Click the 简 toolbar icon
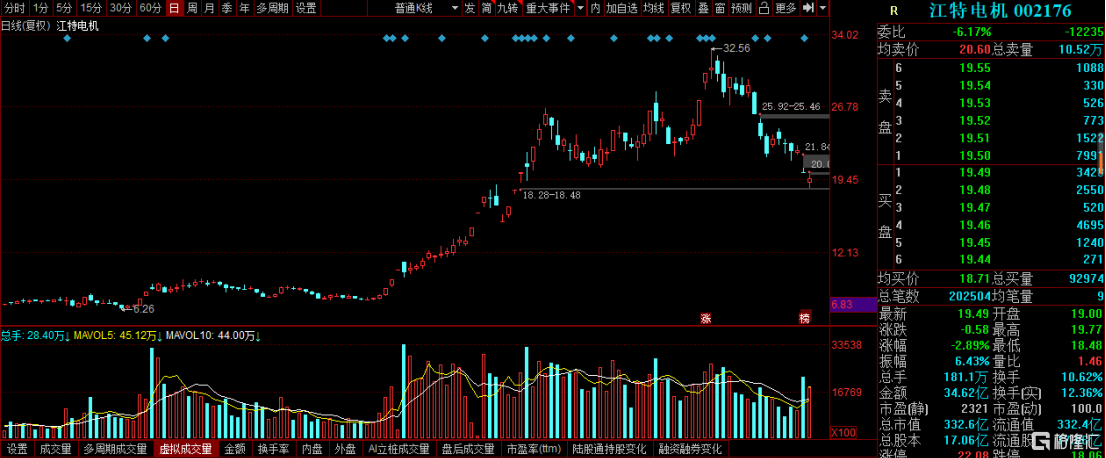This screenshot has width=1106, height=458. [487, 8]
